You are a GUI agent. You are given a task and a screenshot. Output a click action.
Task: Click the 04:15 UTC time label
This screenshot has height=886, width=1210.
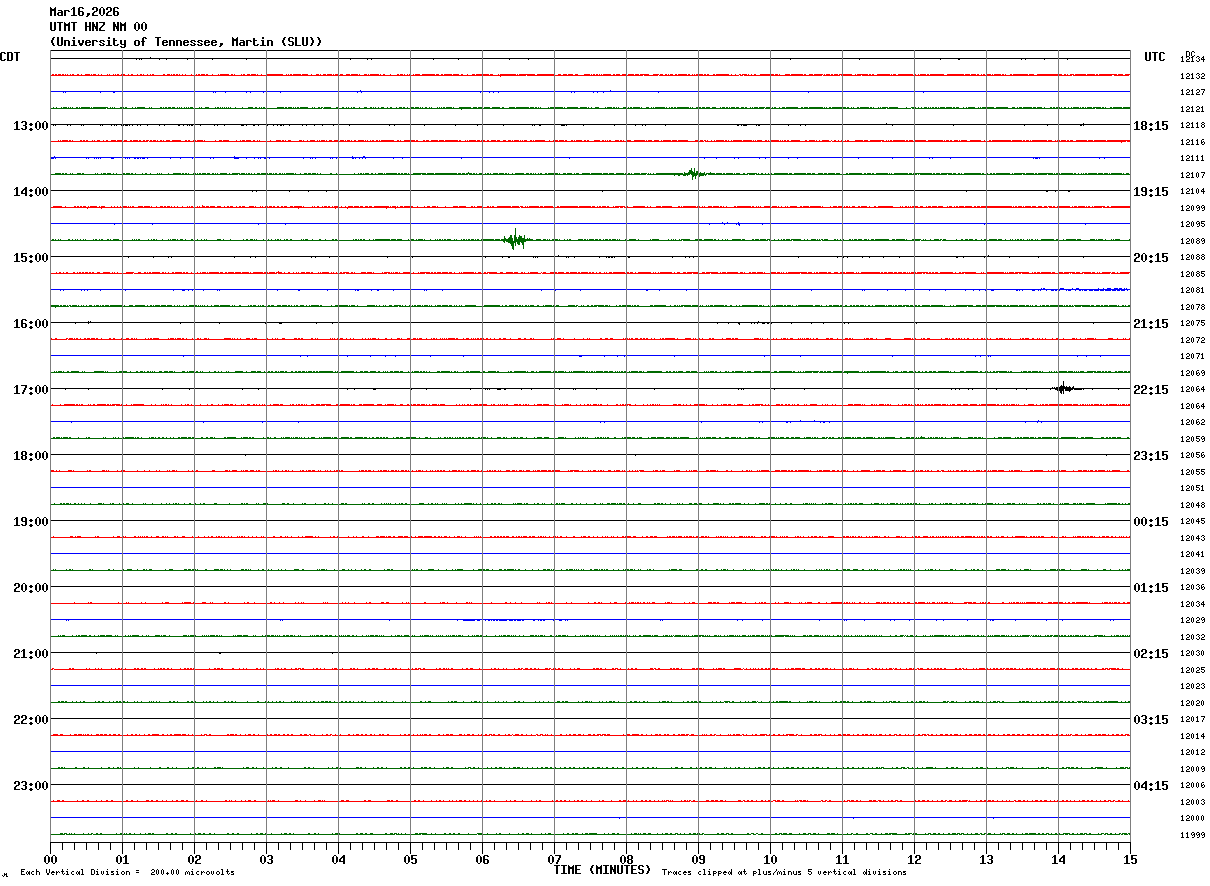(x=1151, y=785)
